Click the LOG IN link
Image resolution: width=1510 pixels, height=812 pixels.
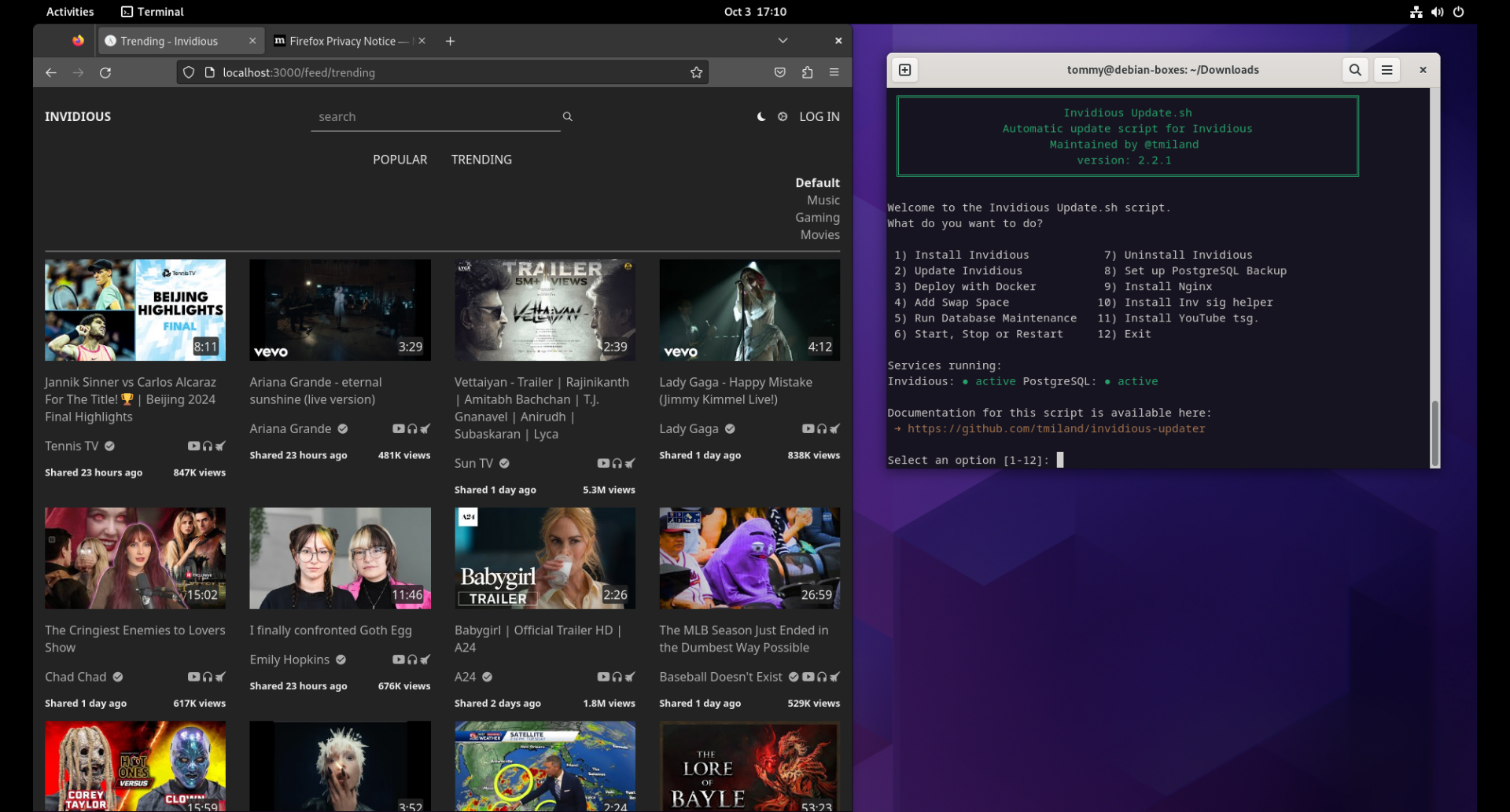(x=819, y=116)
